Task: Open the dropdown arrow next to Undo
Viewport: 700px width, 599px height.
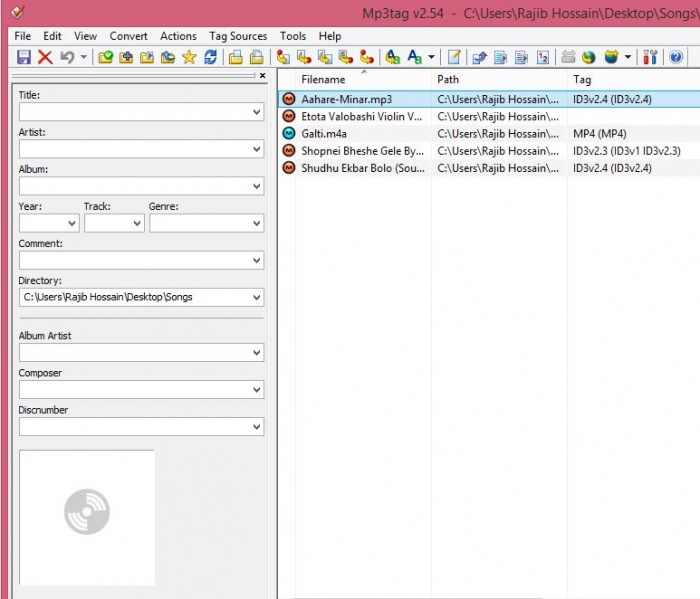Action: (x=83, y=57)
